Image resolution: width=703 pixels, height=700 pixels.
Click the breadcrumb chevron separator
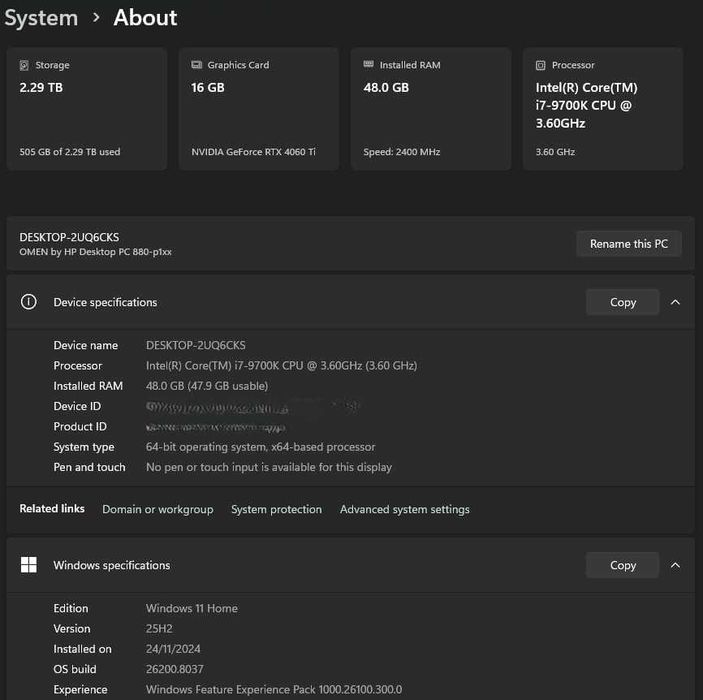point(96,18)
